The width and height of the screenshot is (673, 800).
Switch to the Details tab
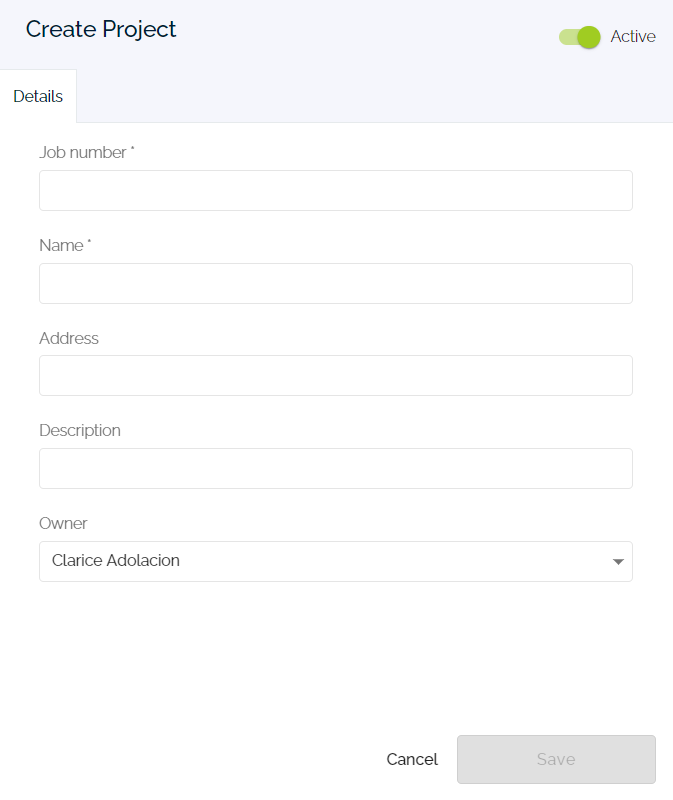pos(38,96)
